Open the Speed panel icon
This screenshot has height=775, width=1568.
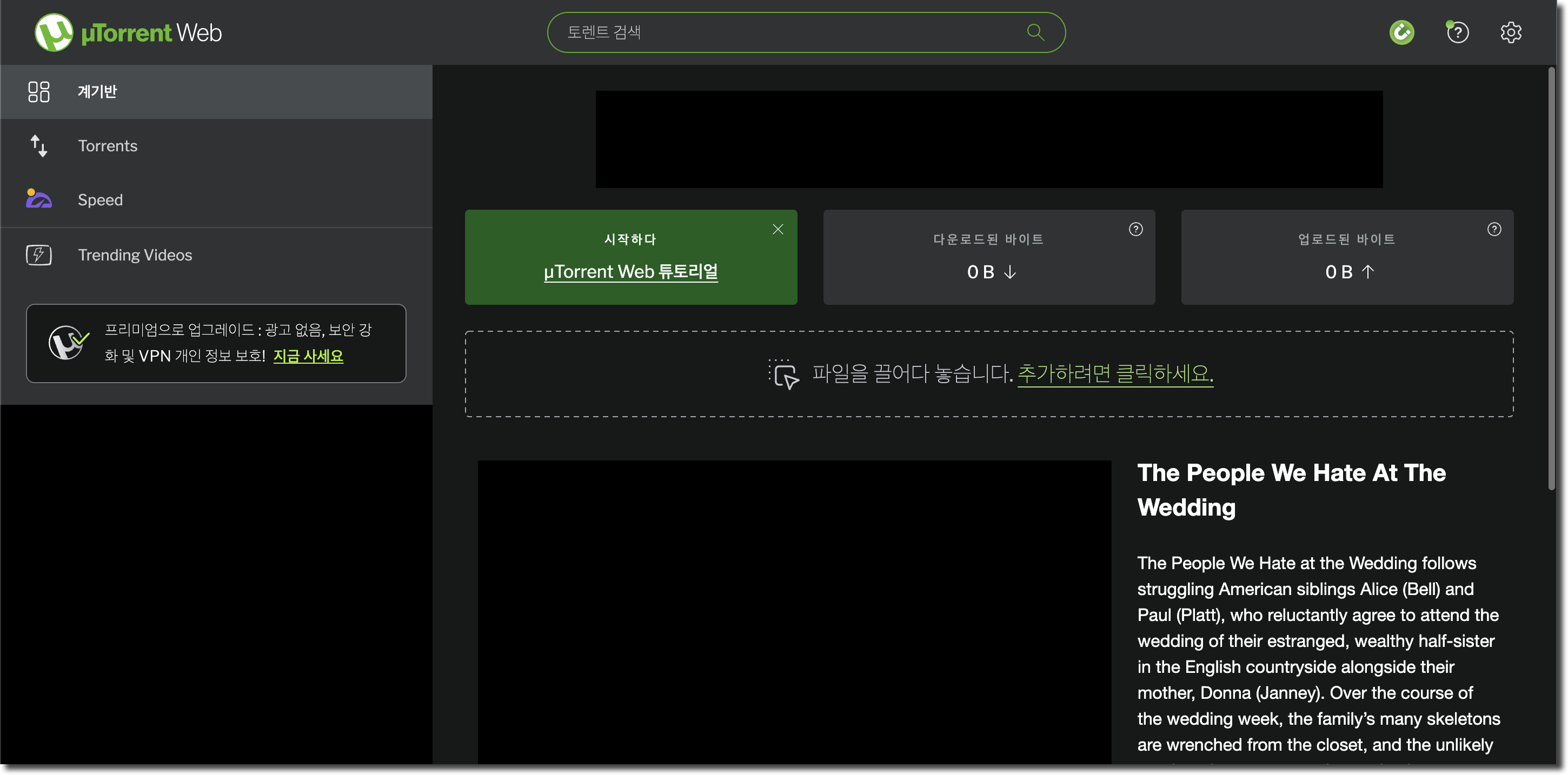(38, 199)
